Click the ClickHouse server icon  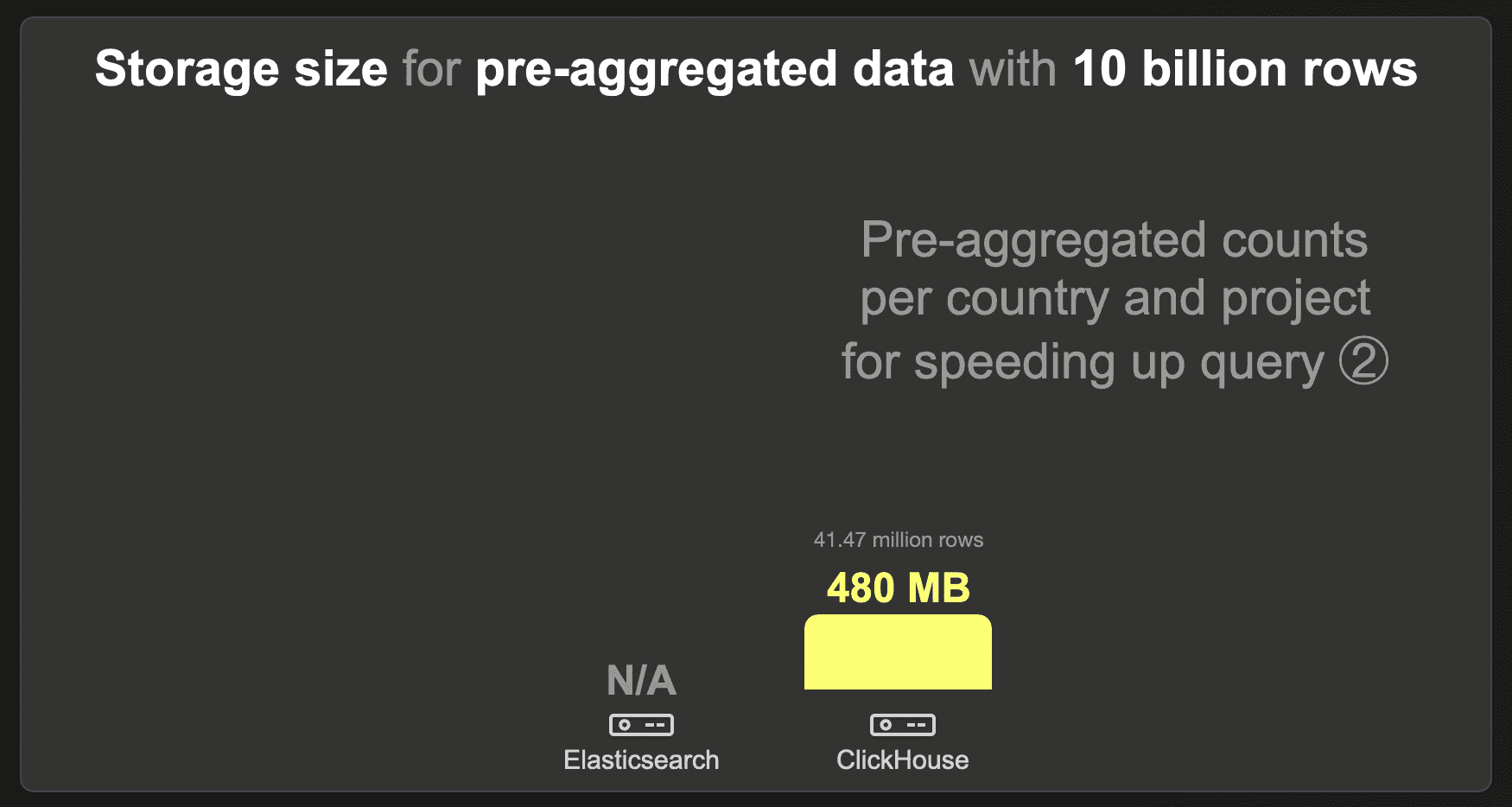pos(902,724)
